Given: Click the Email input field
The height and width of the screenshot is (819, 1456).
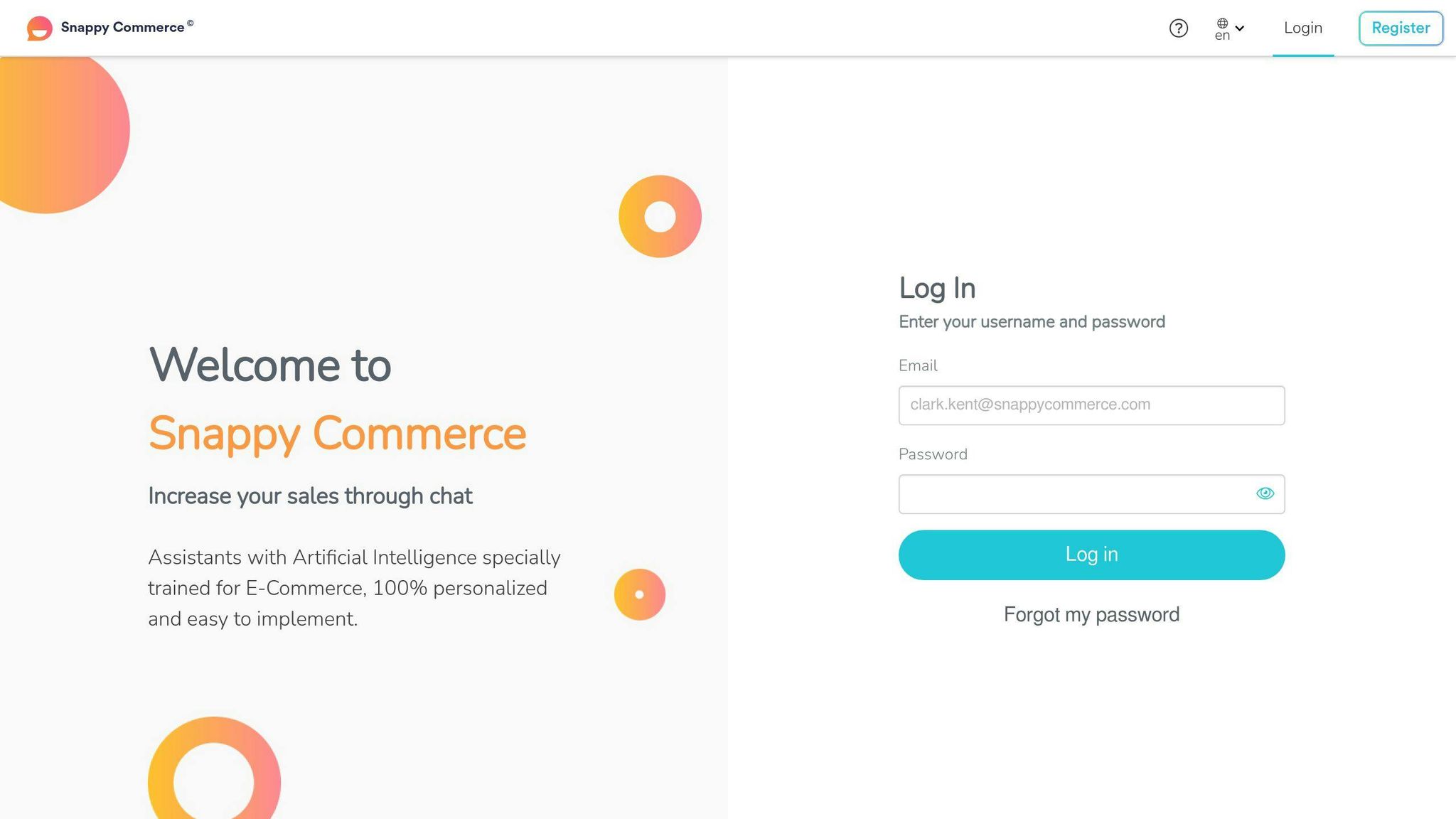Looking at the screenshot, I should click(1091, 405).
